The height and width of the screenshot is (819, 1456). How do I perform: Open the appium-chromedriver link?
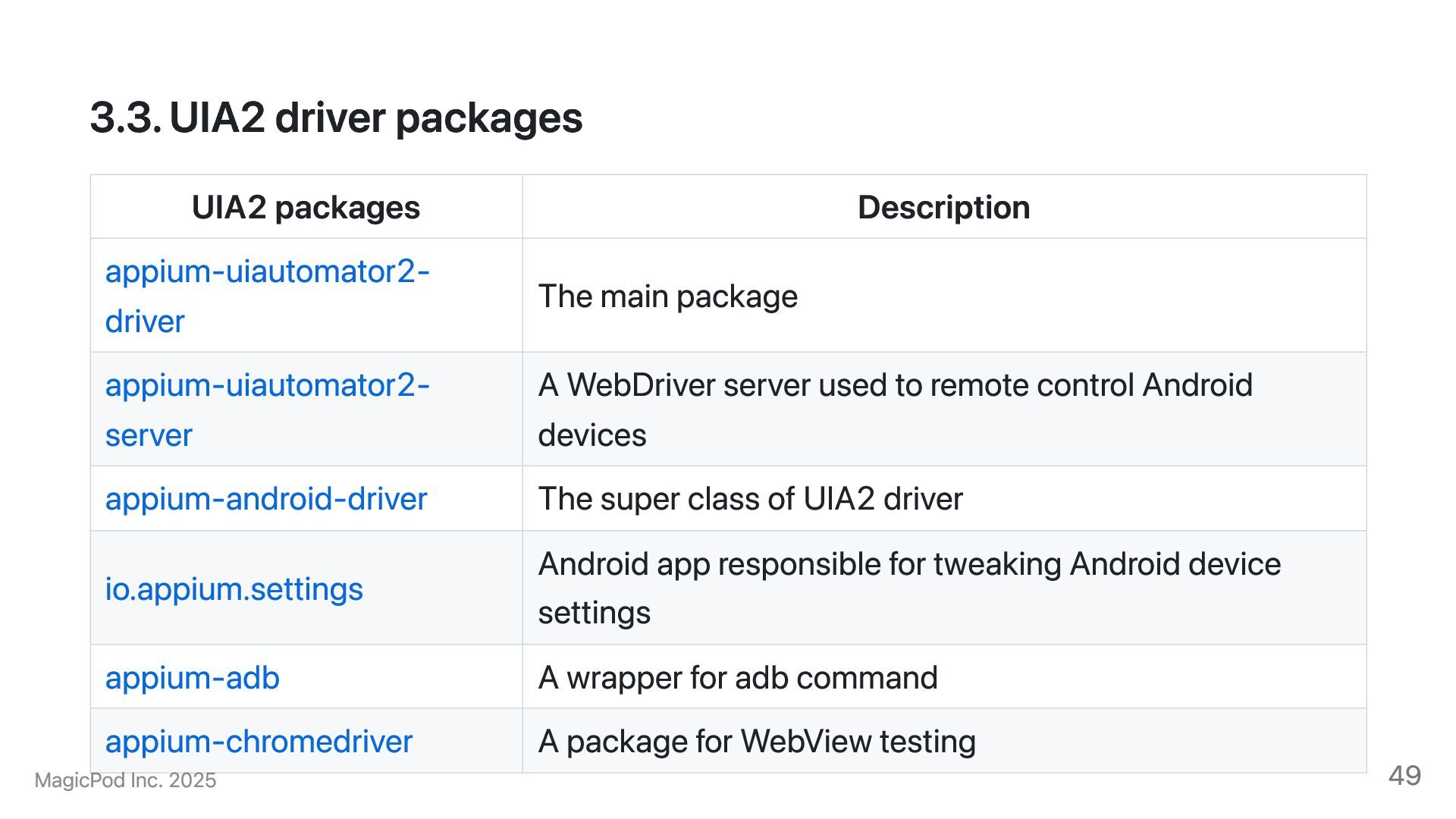pos(259,741)
